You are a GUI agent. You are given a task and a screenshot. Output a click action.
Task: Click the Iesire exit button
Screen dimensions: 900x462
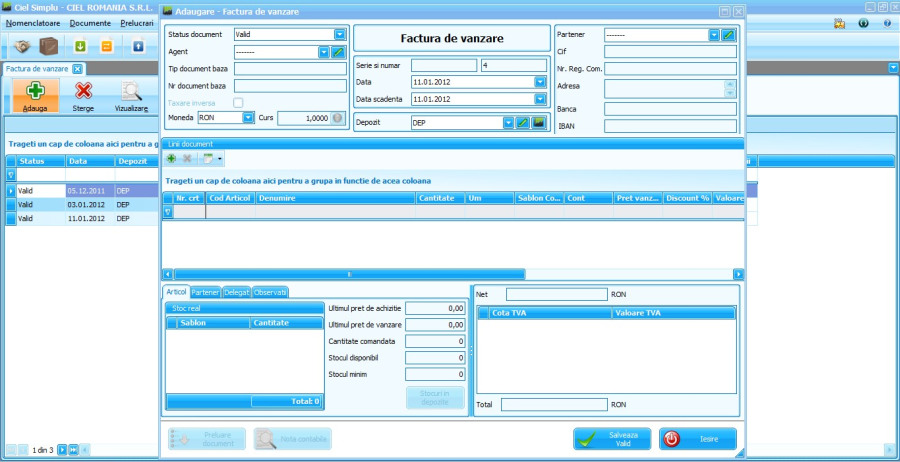[x=698, y=439]
